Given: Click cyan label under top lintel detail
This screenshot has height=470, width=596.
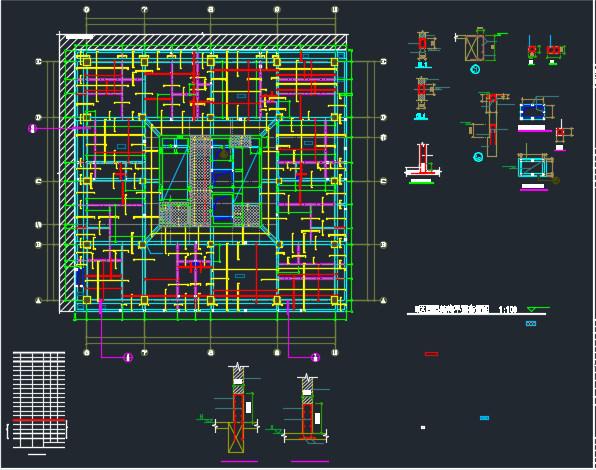Looking at the screenshot, I should (423, 65).
